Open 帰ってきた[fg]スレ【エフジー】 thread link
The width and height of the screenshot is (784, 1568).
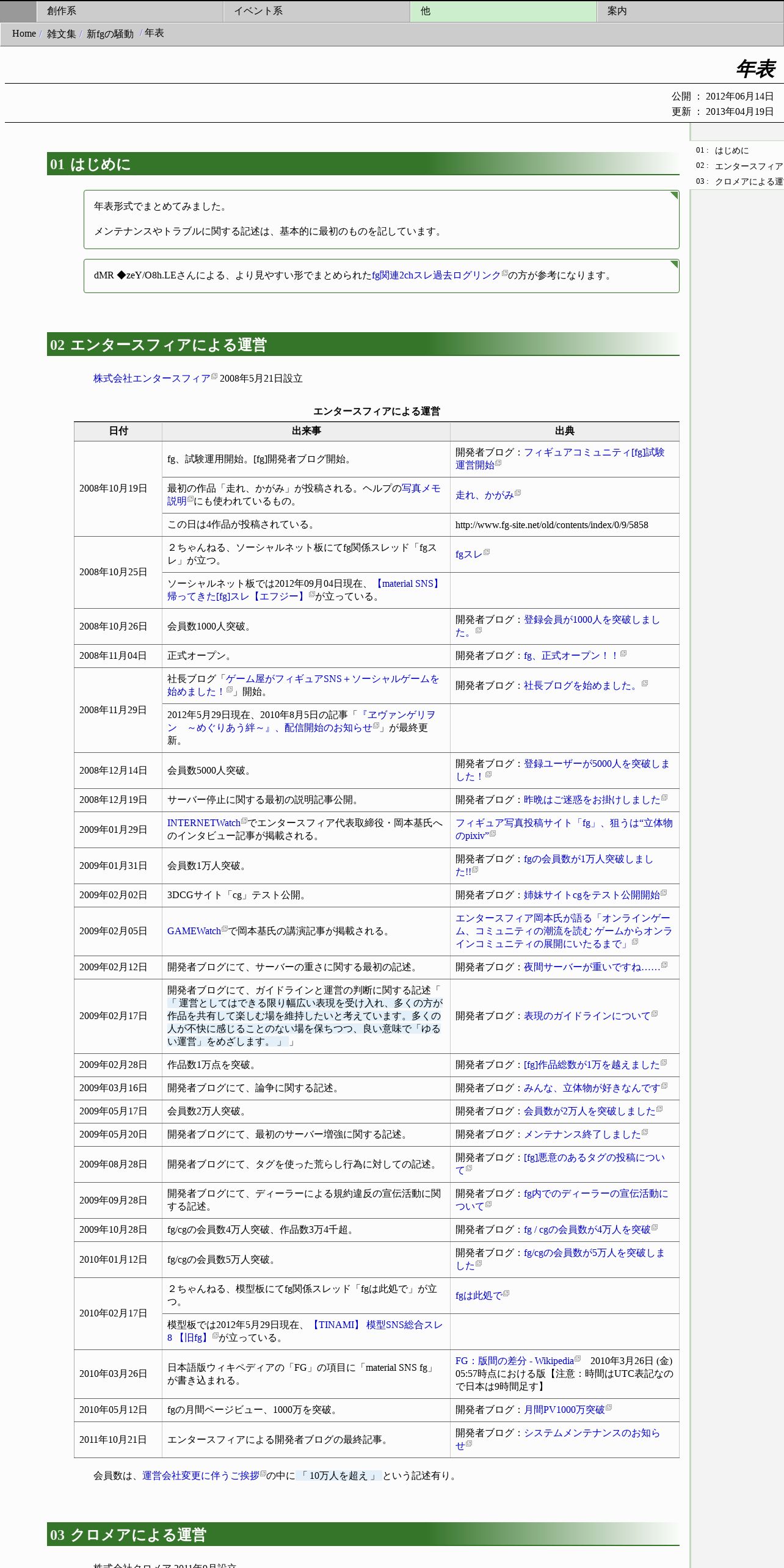pyautogui.click(x=303, y=590)
